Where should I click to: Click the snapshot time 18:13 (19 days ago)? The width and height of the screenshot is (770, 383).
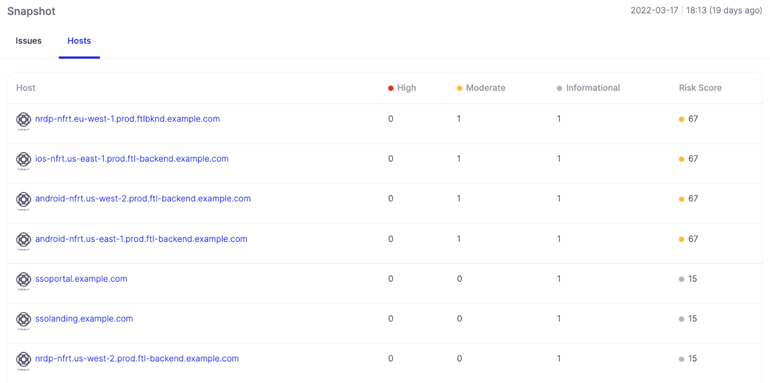point(724,11)
